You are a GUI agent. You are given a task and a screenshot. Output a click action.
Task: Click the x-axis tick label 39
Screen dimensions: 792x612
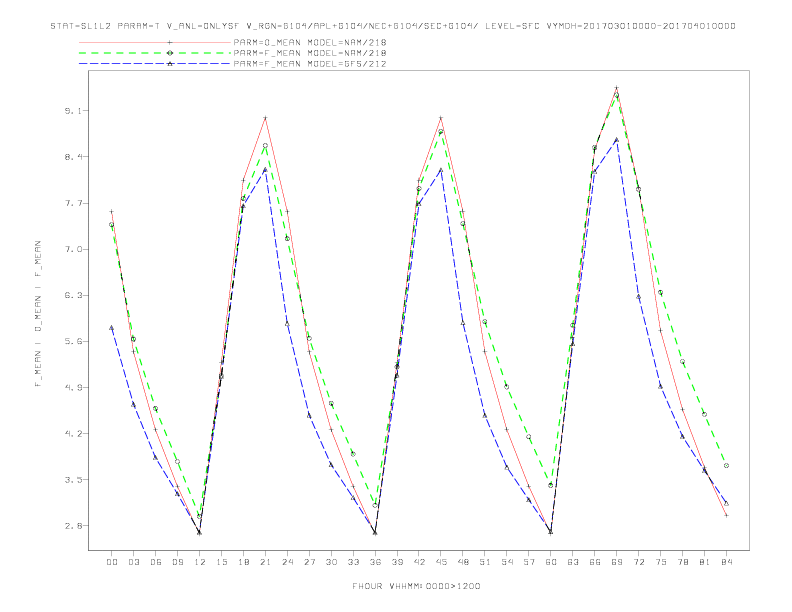tap(397, 562)
